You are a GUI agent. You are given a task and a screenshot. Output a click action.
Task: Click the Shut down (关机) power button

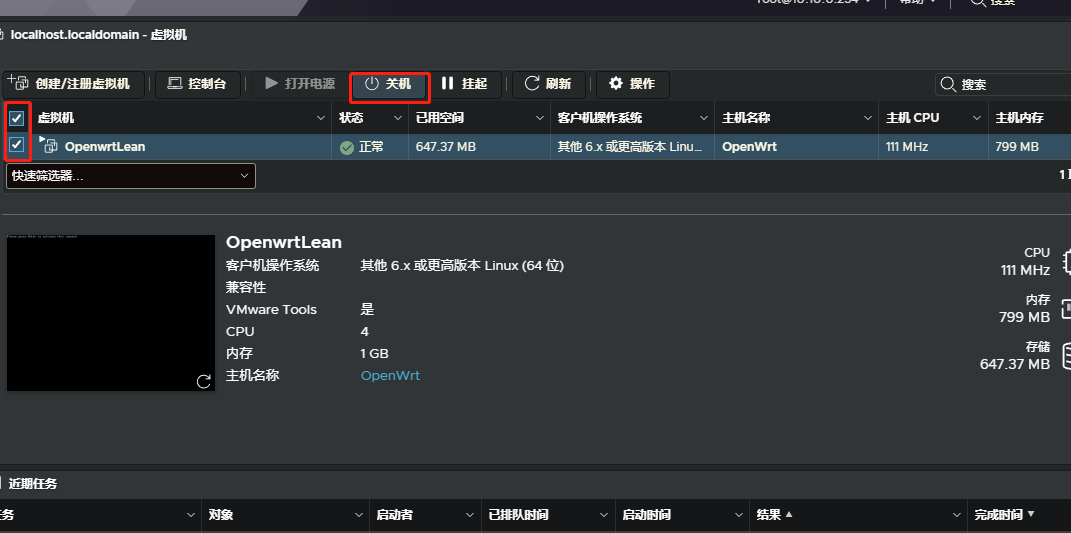pos(389,84)
